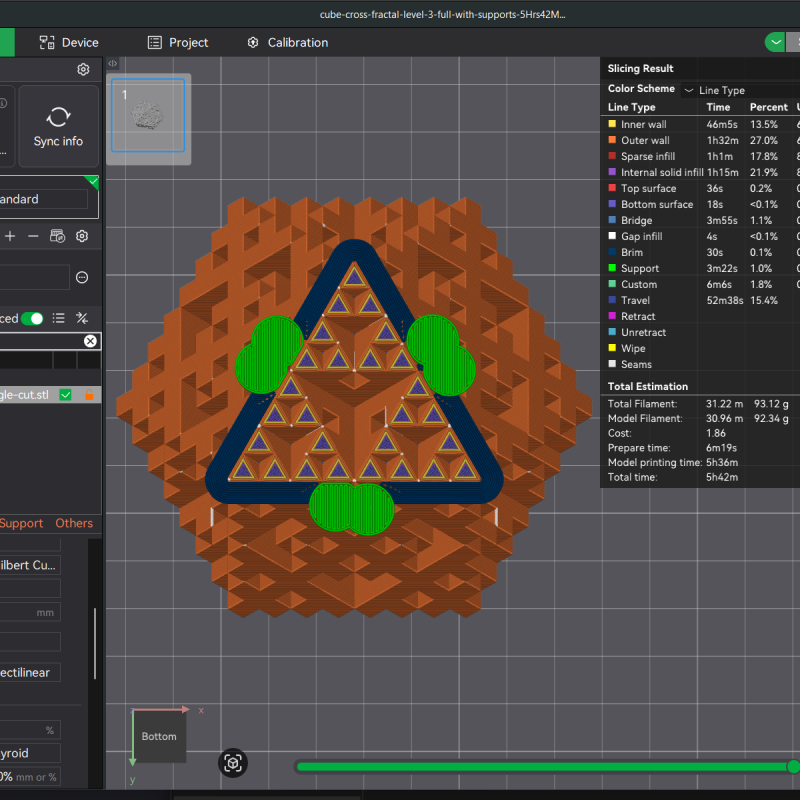Image resolution: width=800 pixels, height=800 pixels.
Task: Select the Others tab in settings panel
Action: coord(74,523)
